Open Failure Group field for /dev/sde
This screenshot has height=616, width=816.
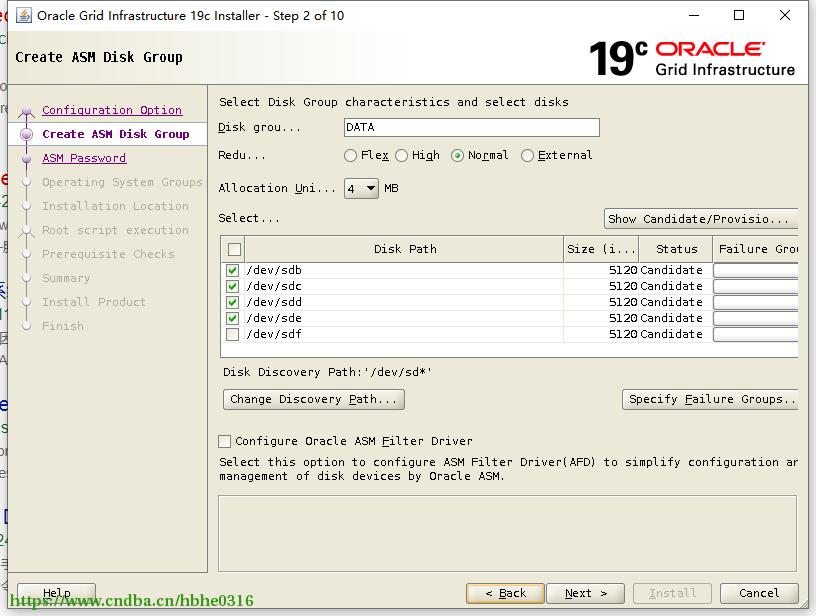coord(755,318)
